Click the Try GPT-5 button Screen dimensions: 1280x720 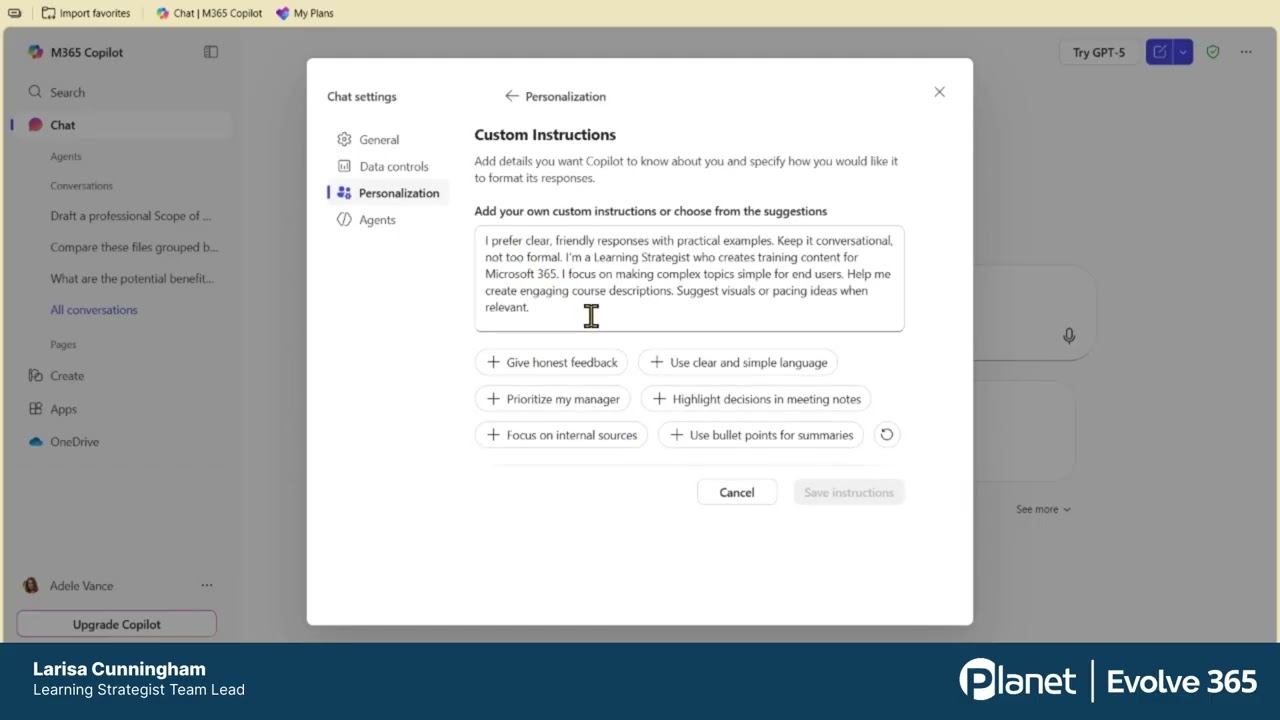[x=1098, y=52]
